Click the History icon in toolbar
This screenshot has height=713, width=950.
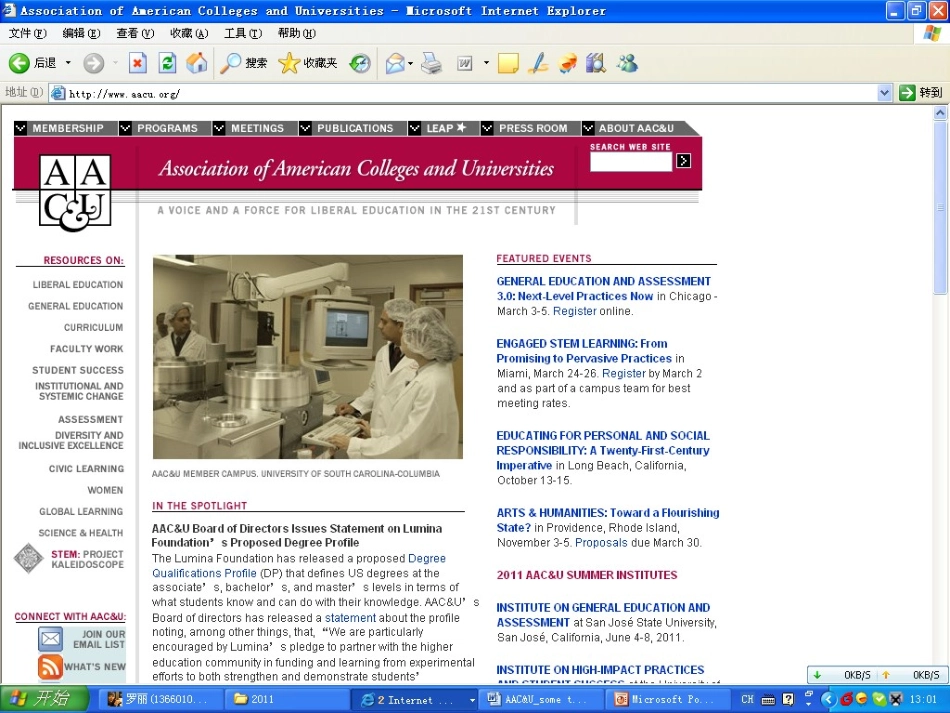point(360,62)
